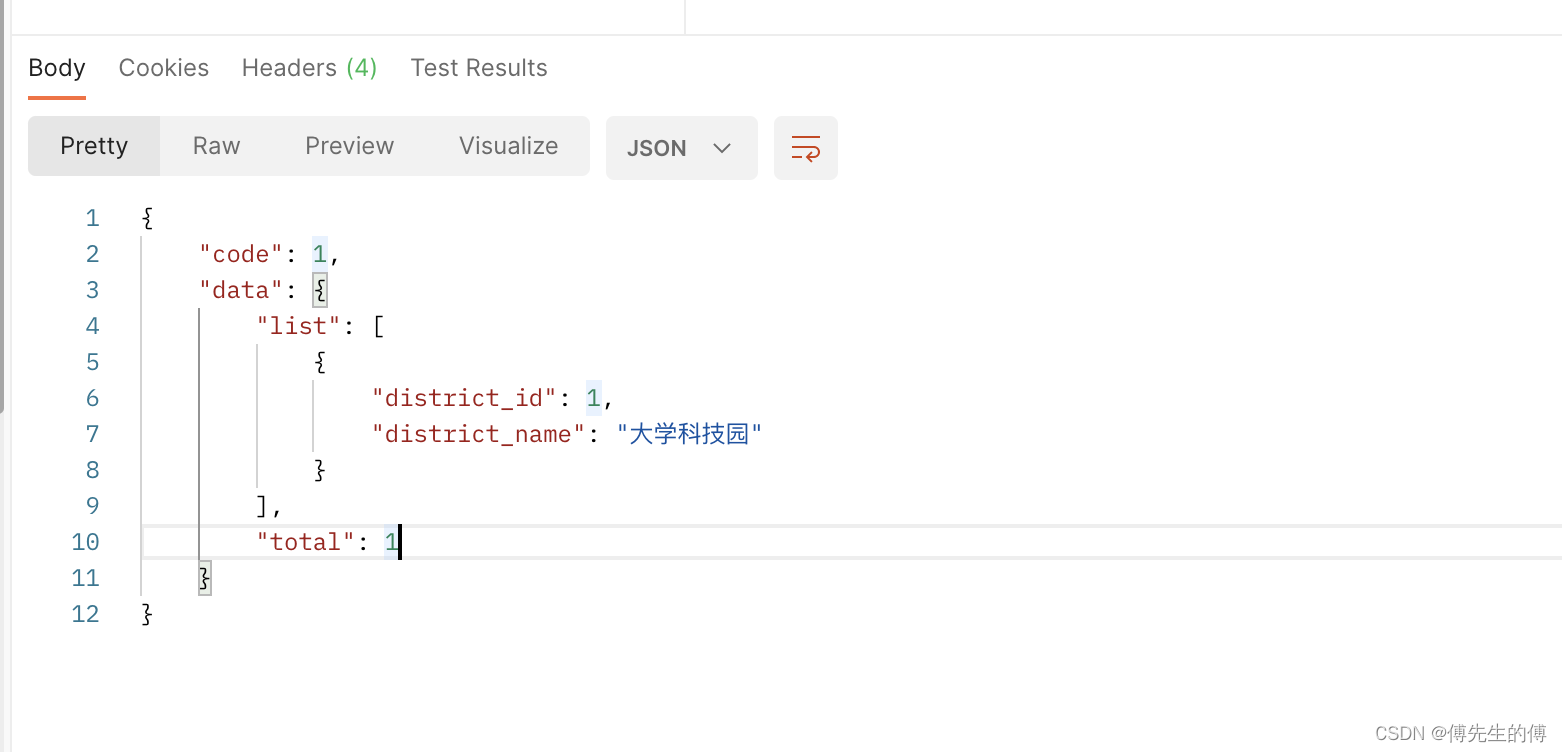Click line number 8 in the gutter
The width and height of the screenshot is (1562, 752).
[92, 470]
